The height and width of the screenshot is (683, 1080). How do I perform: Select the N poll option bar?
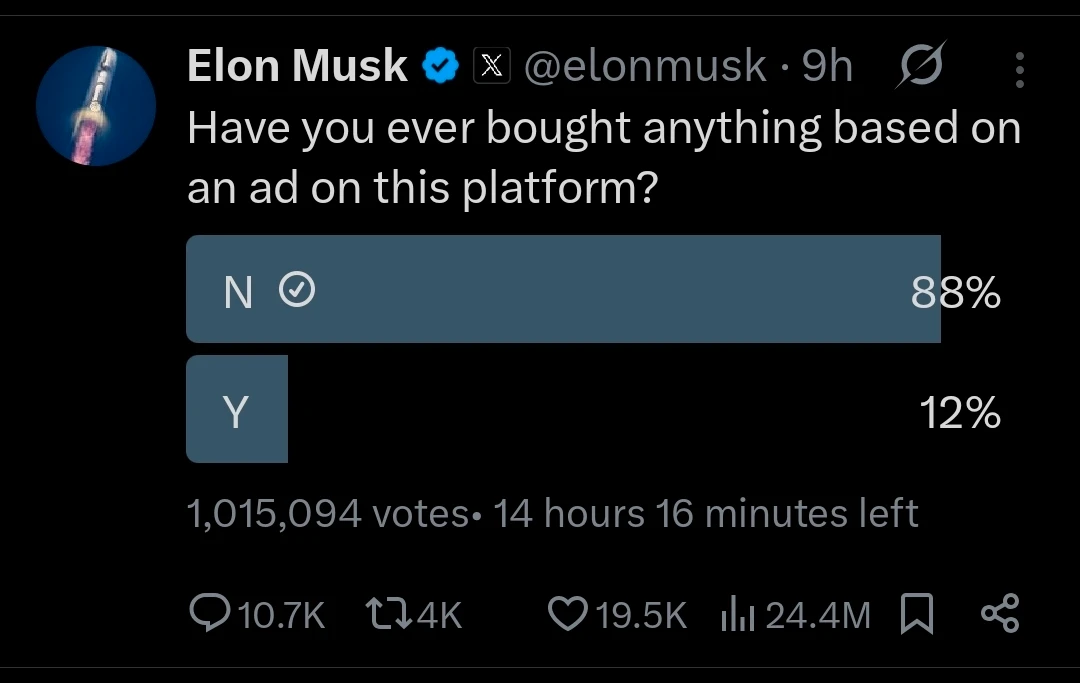[563, 290]
